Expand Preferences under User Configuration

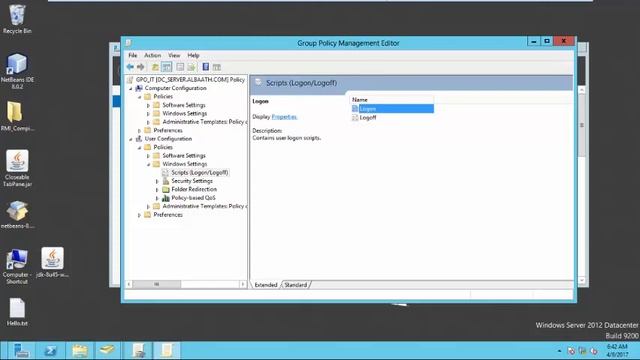tap(140, 215)
